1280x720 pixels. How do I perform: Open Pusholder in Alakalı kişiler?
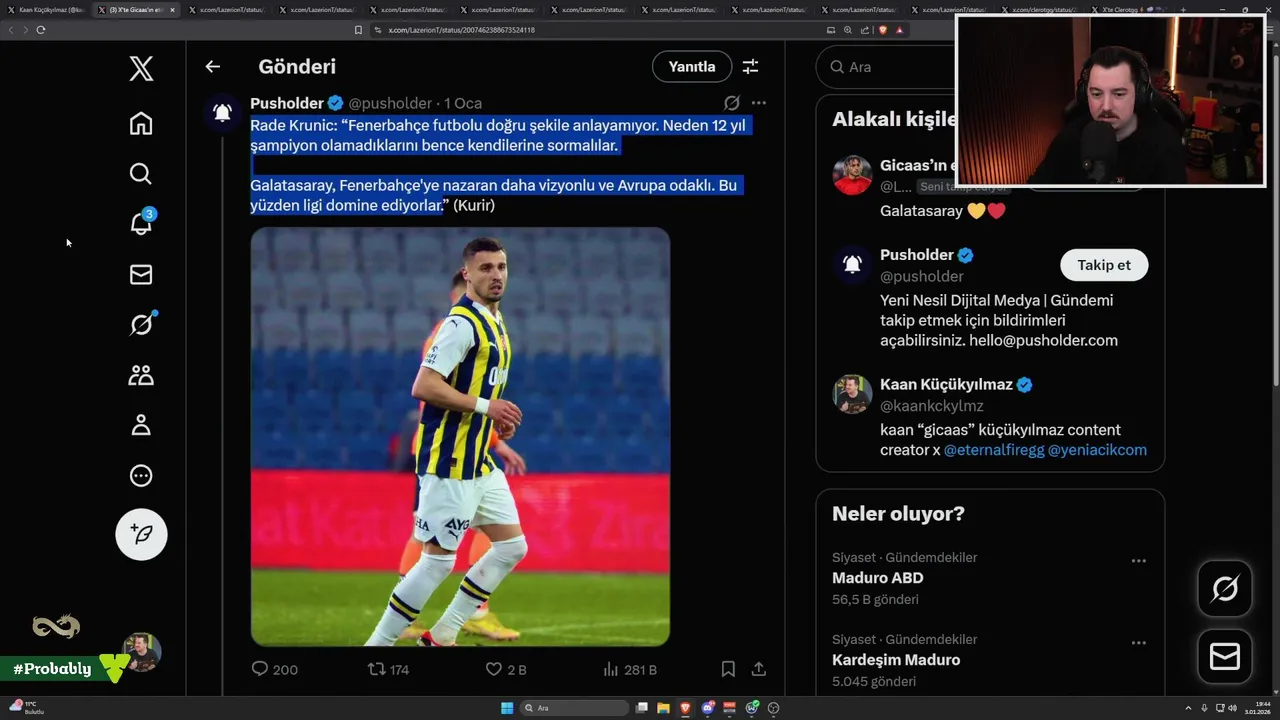pyautogui.click(x=917, y=255)
